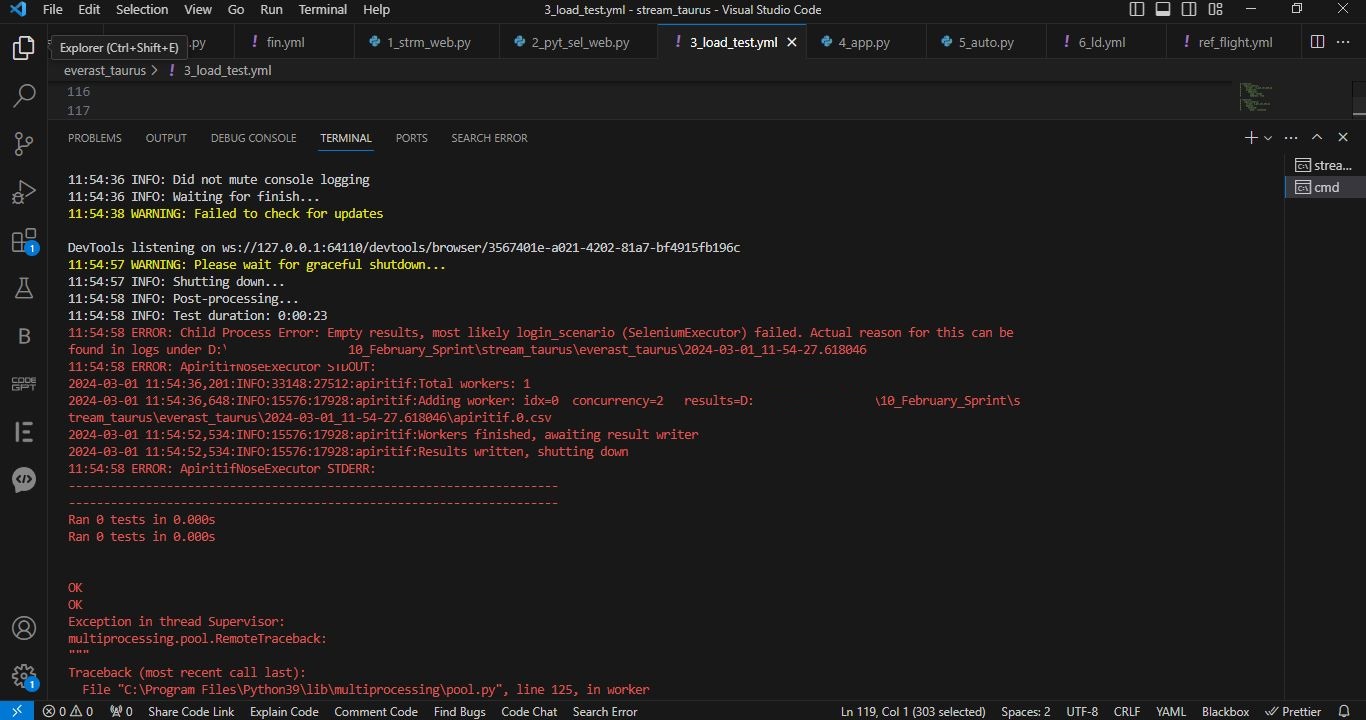Open the 2_pyt_sel_web.py editor tab

click(x=579, y=42)
